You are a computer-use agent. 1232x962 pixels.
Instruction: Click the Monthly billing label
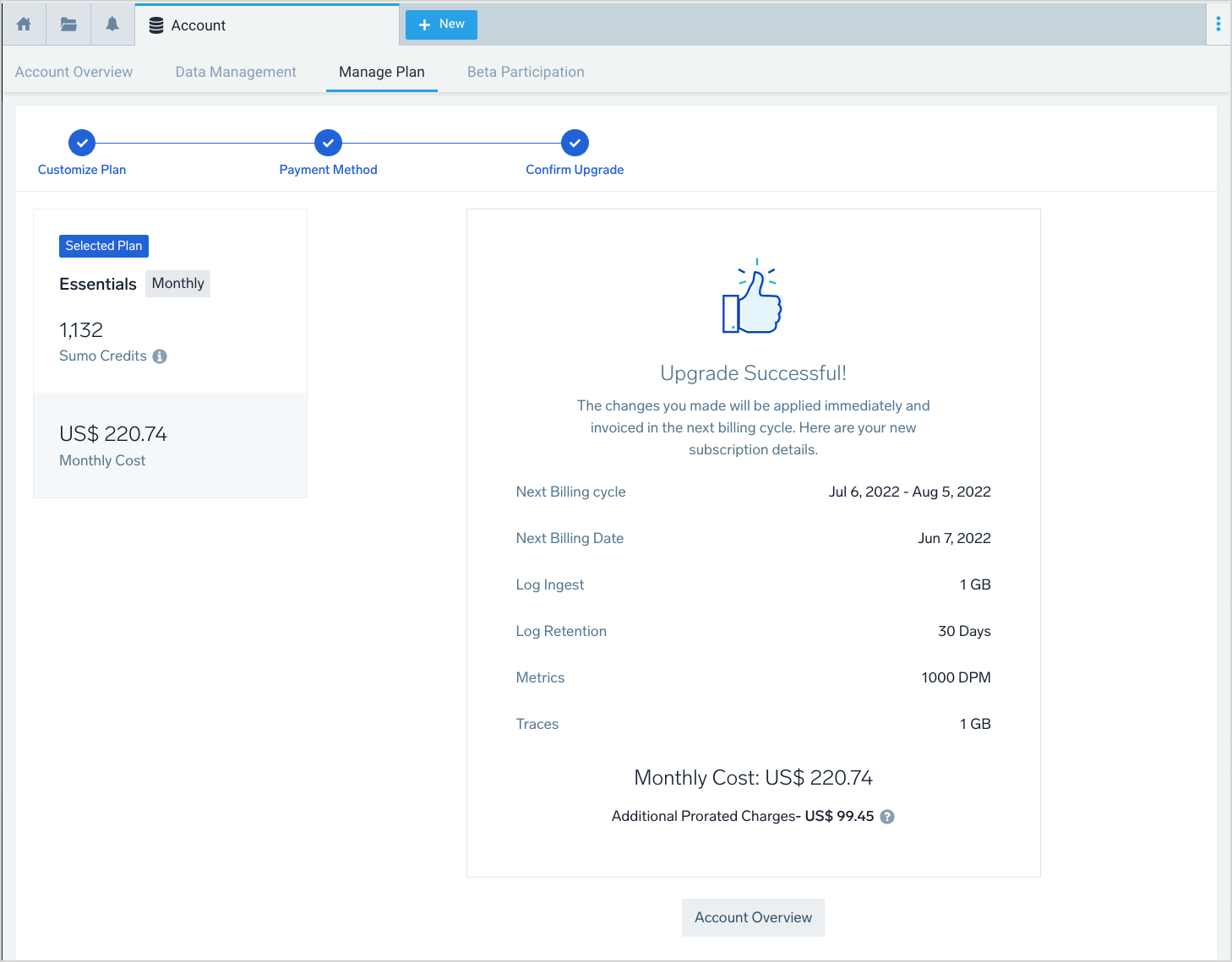point(177,284)
